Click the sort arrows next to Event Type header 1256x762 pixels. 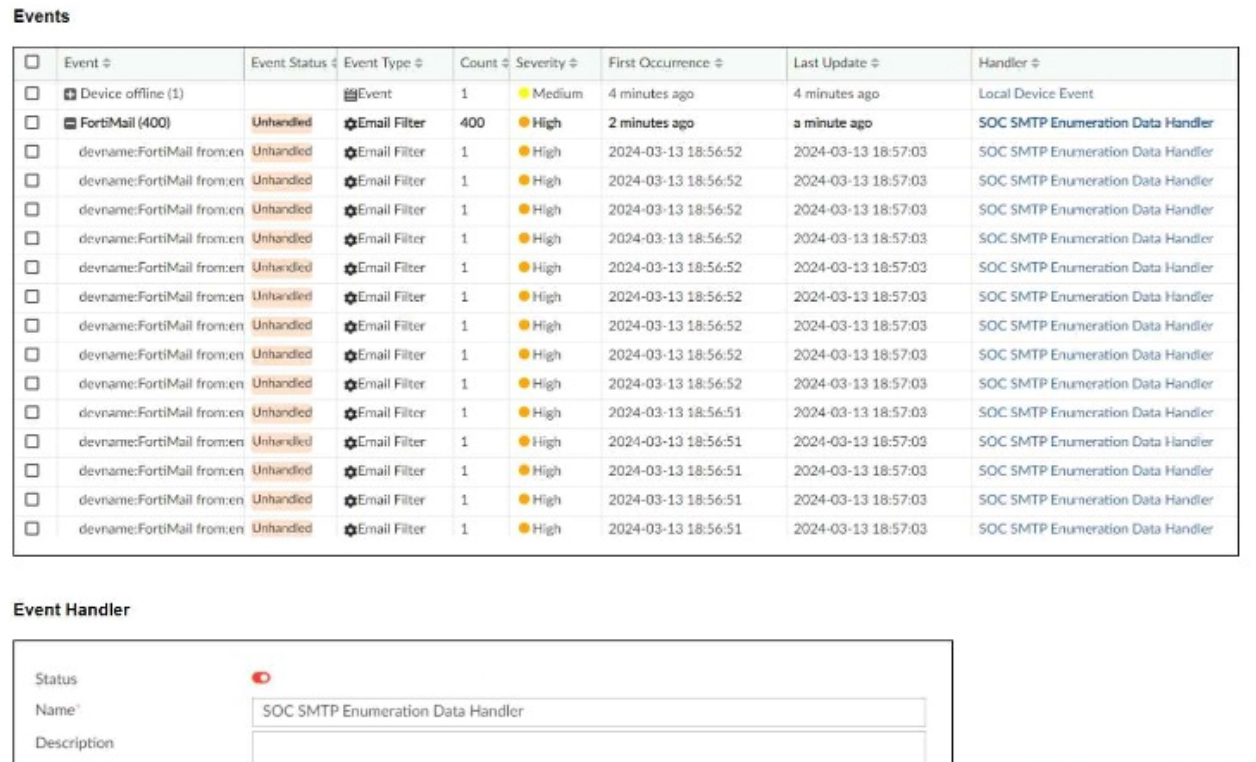click(x=419, y=64)
